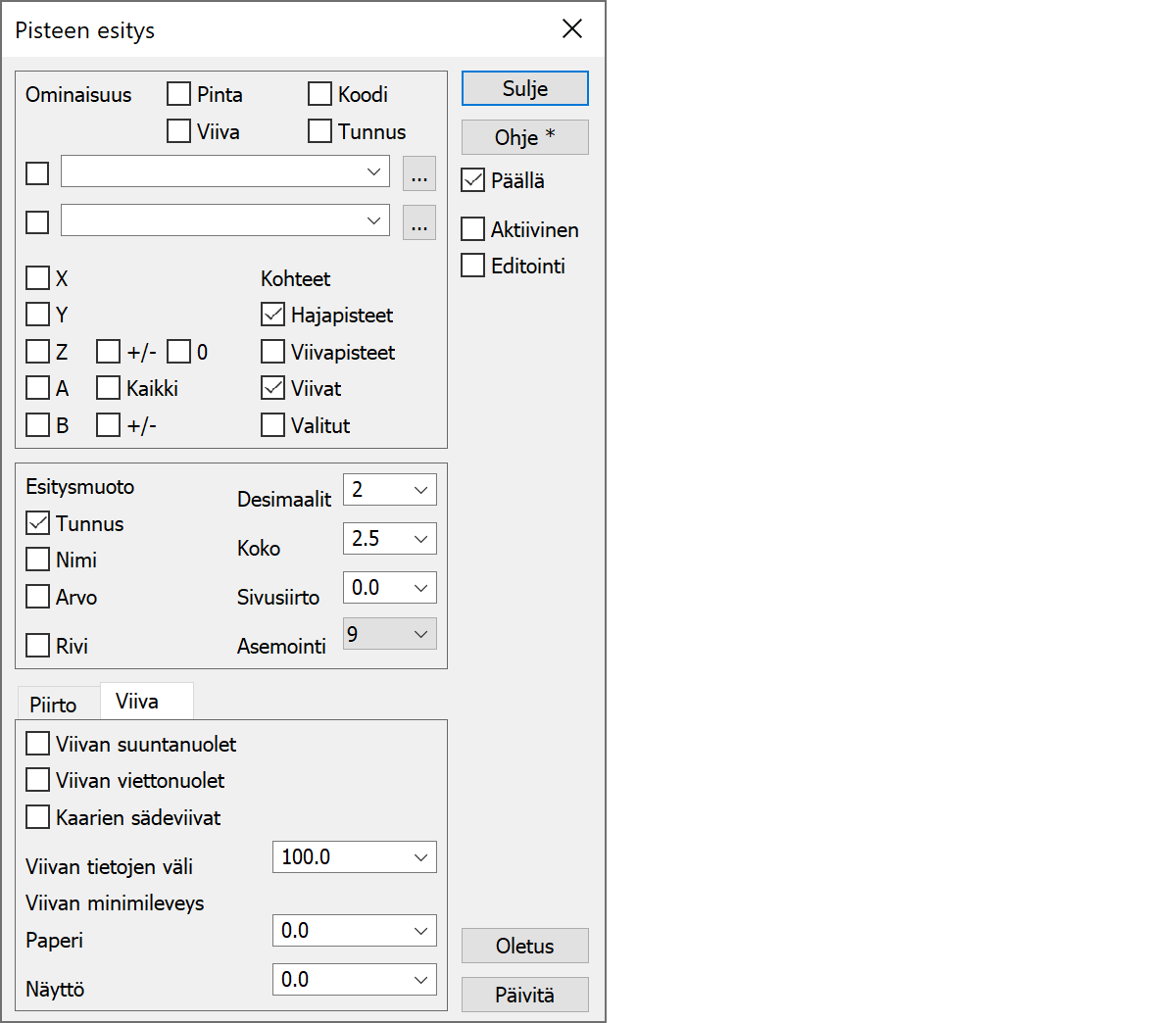Click the Päivitä button

coord(524,995)
